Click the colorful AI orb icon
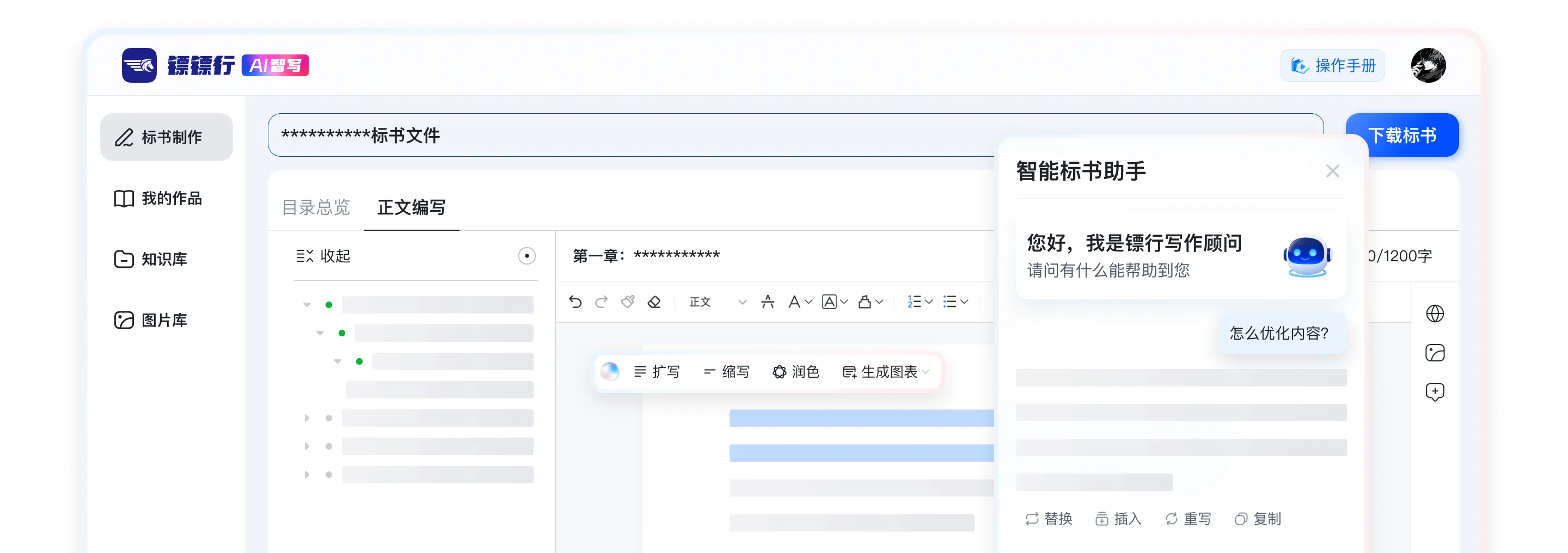The image size is (1568, 553). pos(609,371)
